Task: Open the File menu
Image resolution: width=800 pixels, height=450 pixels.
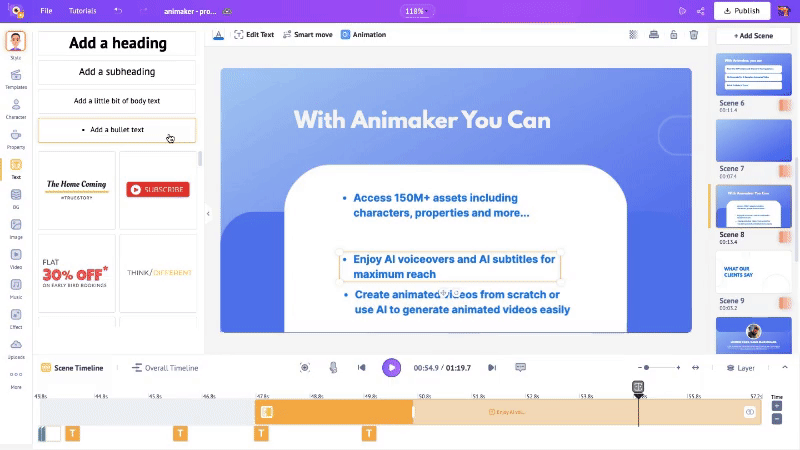Action: 46,11
